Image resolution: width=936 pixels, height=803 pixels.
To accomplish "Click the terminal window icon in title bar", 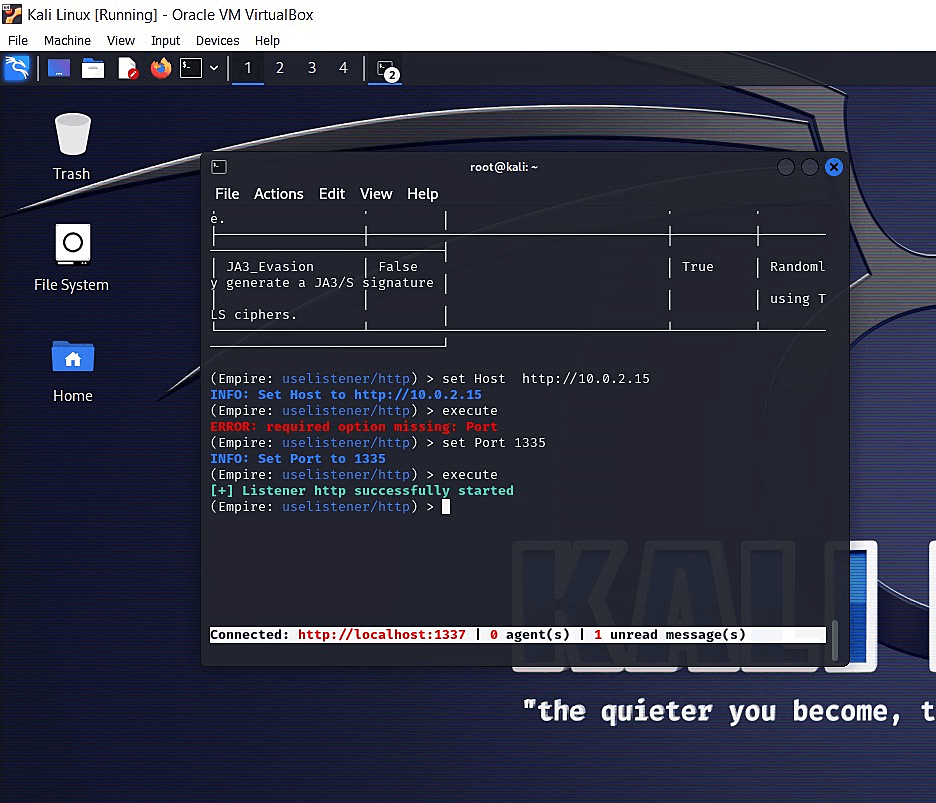I will [219, 167].
